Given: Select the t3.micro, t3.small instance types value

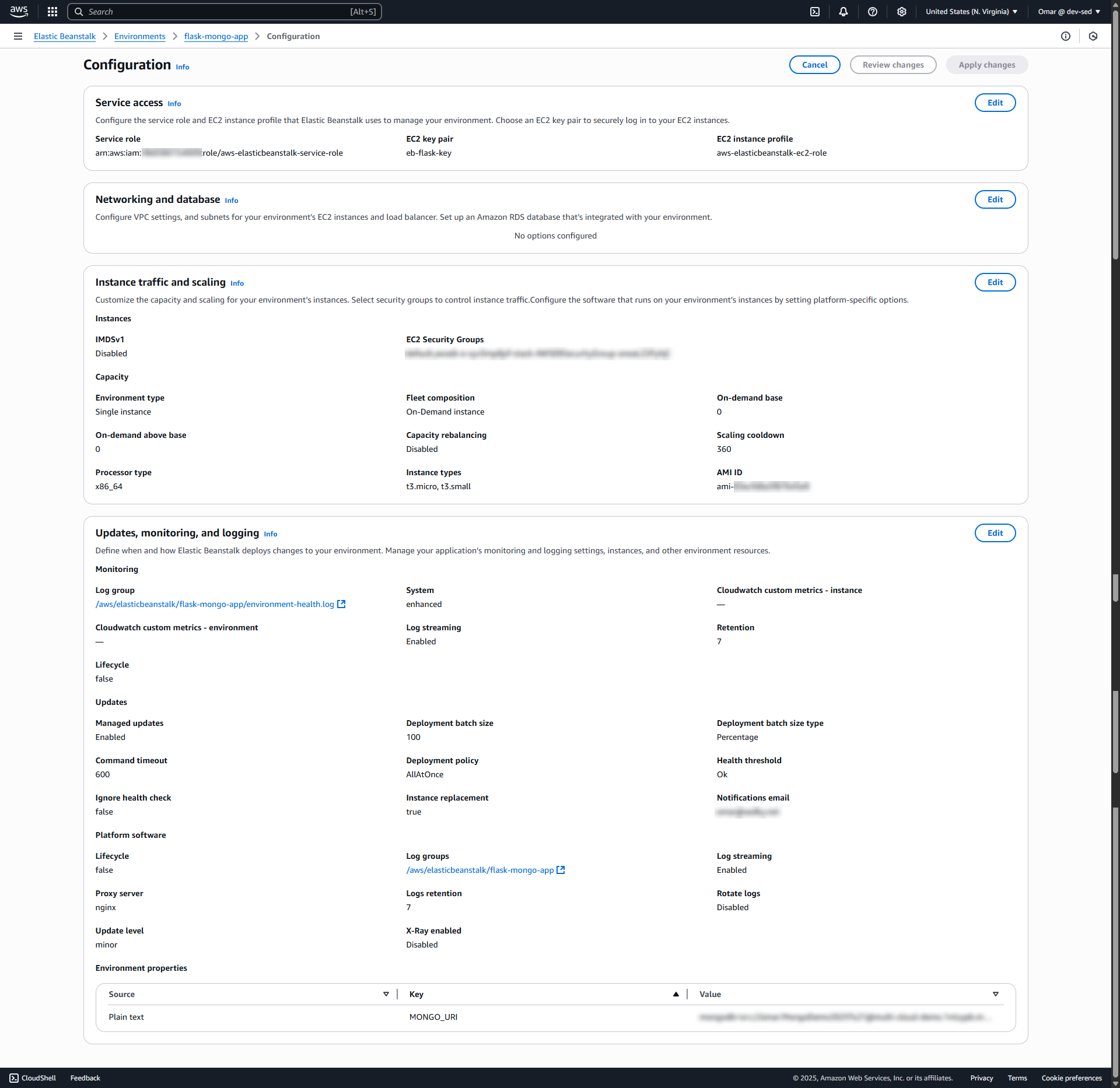Looking at the screenshot, I should click(439, 486).
